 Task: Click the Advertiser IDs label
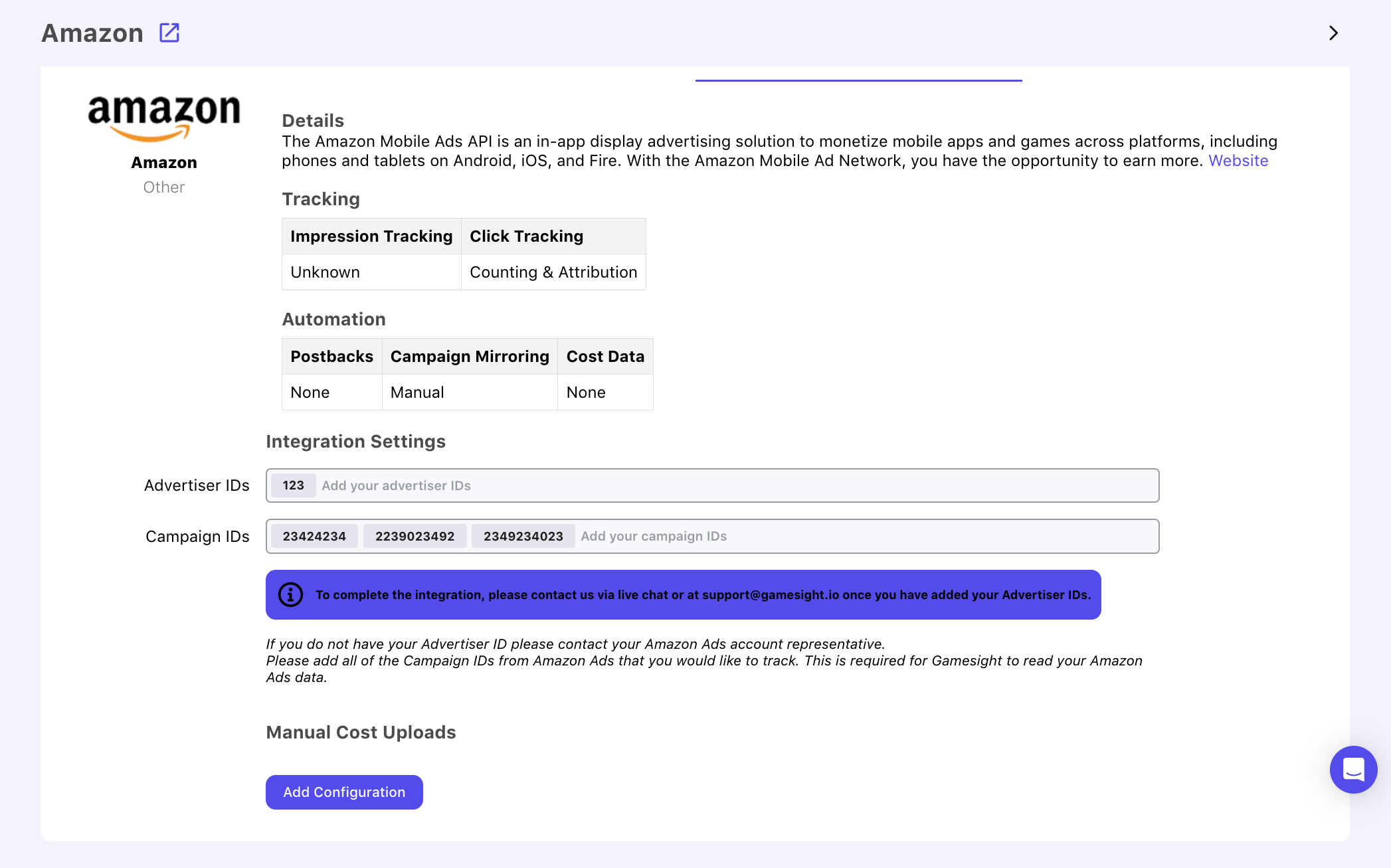tap(197, 485)
